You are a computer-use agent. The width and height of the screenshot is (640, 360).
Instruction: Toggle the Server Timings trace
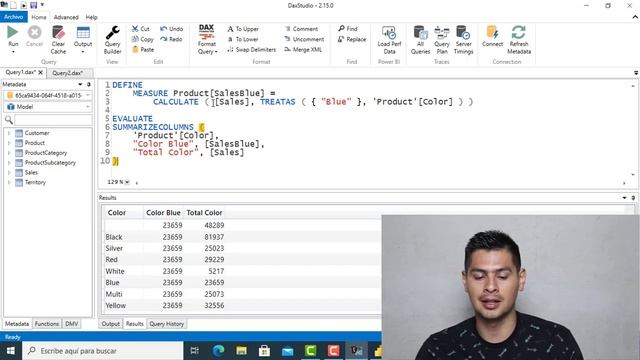click(x=463, y=40)
